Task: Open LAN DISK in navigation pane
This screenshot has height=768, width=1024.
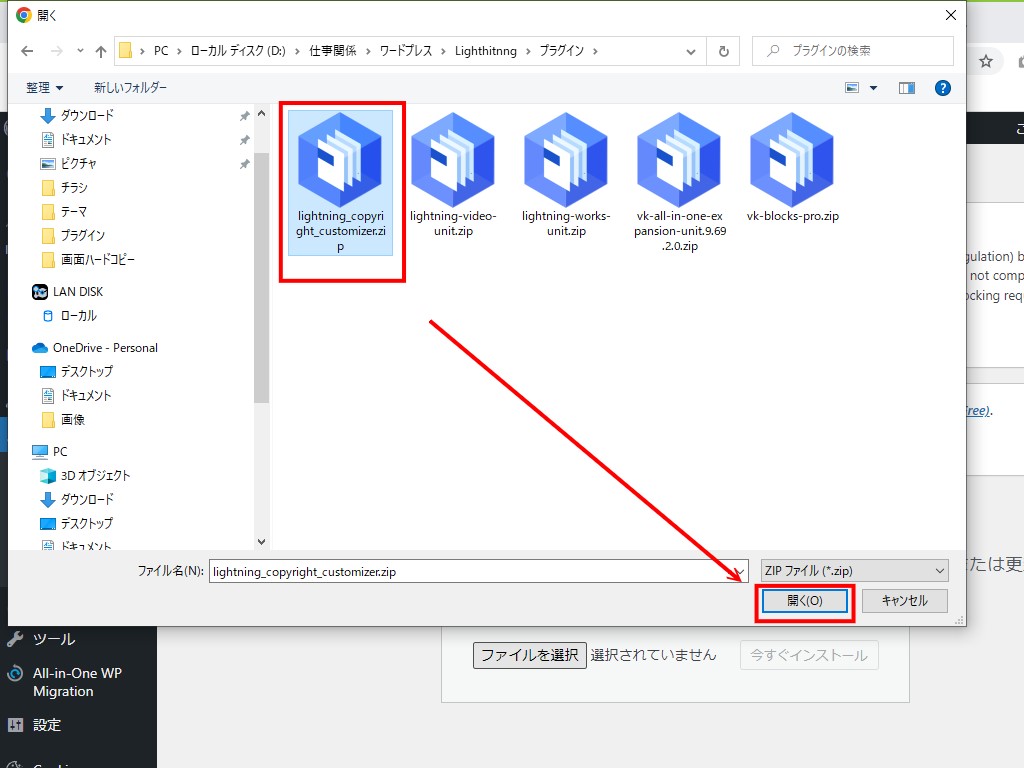Action: click(77, 291)
